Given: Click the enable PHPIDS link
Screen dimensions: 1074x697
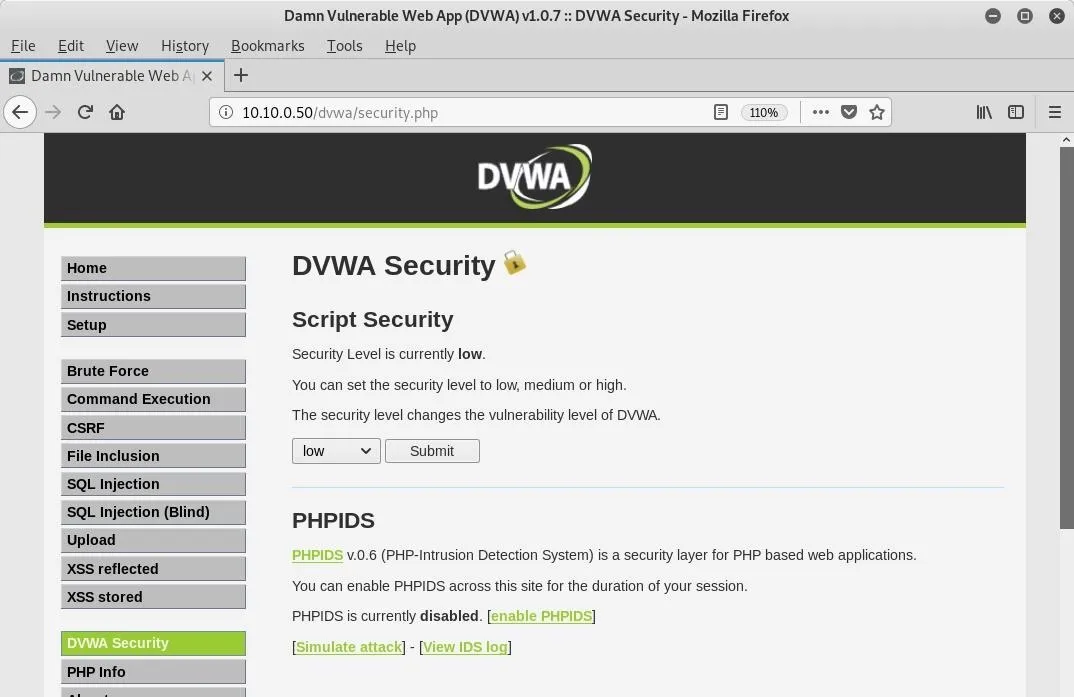Looking at the screenshot, I should point(541,616).
